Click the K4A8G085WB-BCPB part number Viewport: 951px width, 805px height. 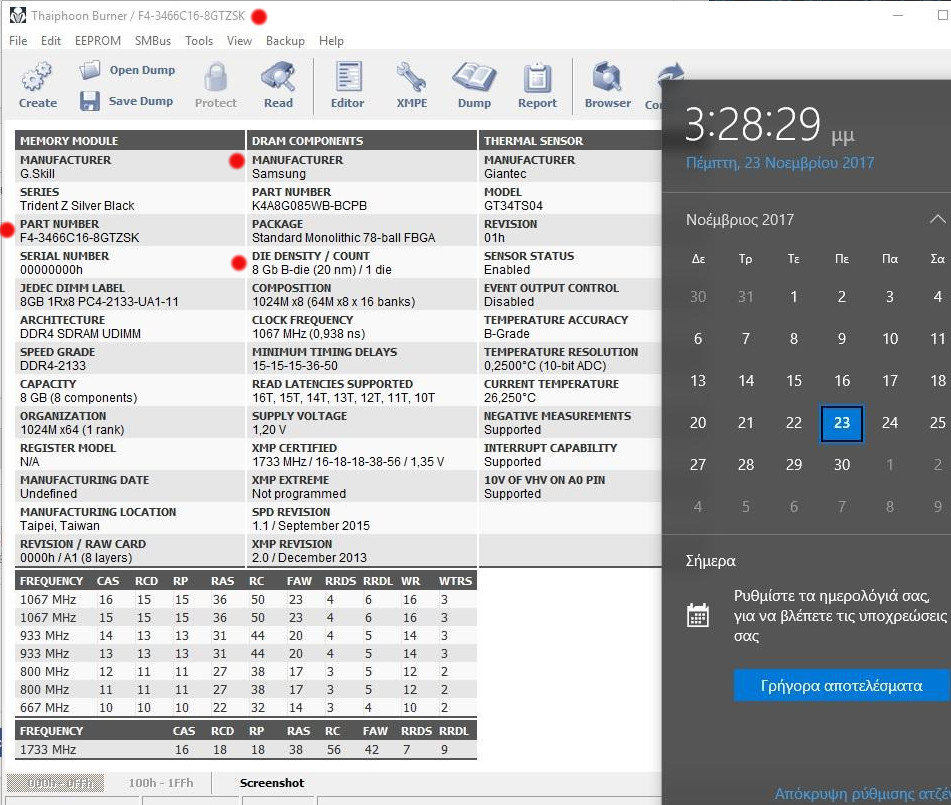[x=309, y=206]
